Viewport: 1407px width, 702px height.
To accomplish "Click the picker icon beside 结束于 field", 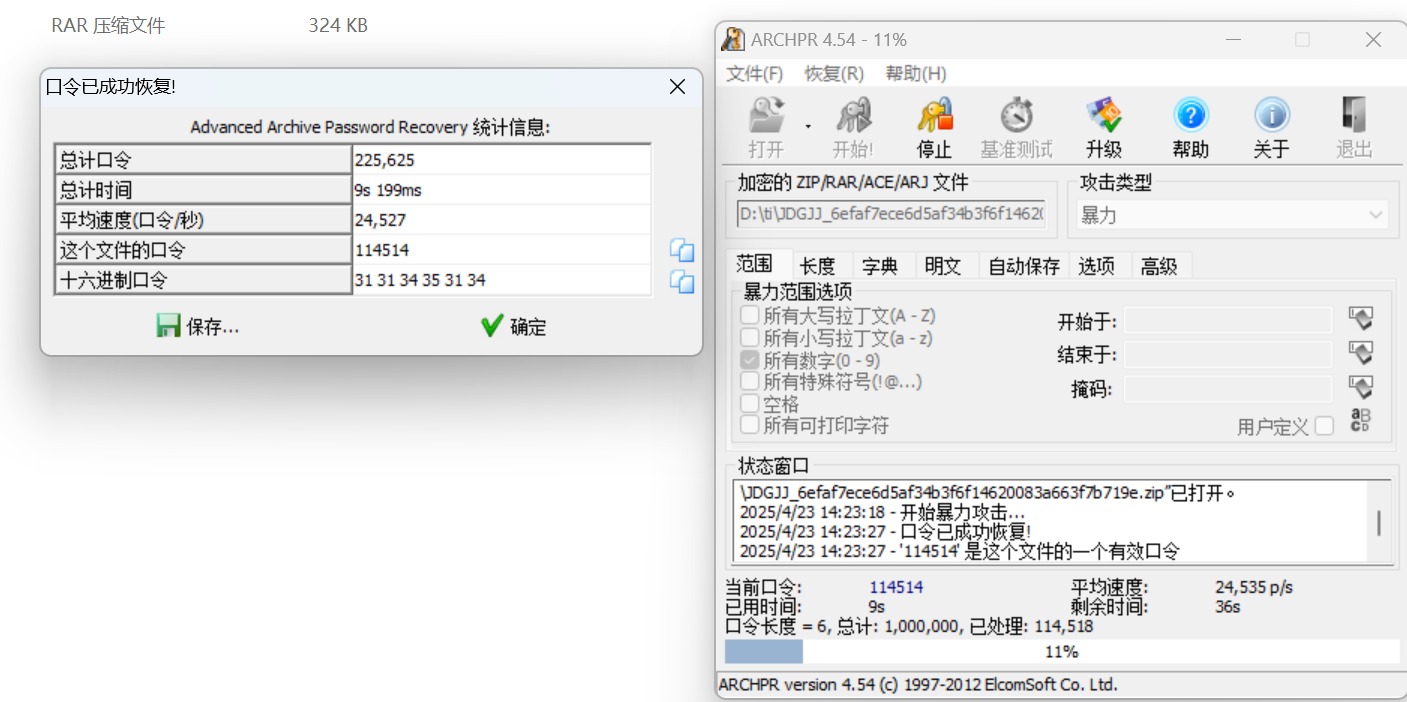I will (1360, 353).
